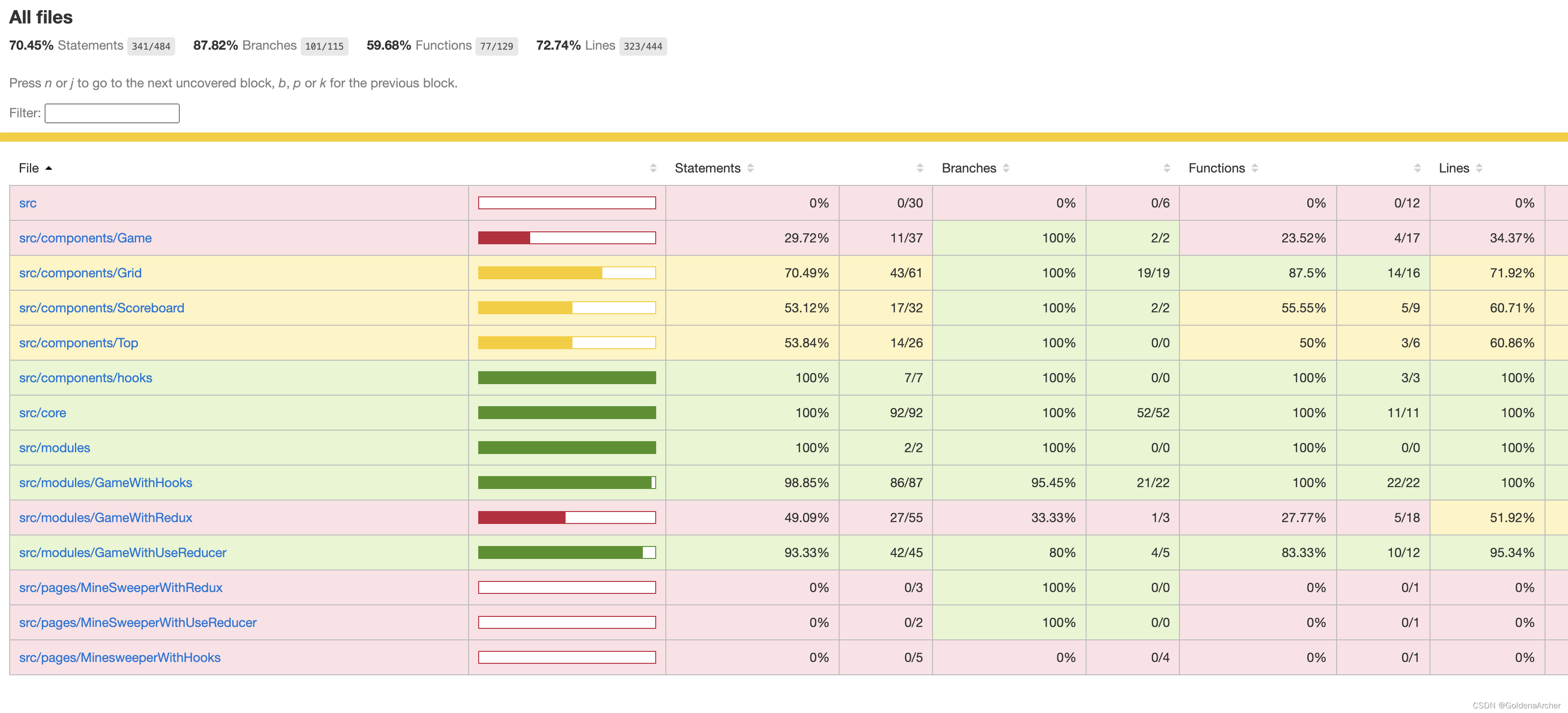Select 92/92 statements cell for src/core
This screenshot has height=713, width=1568.
[886, 413]
